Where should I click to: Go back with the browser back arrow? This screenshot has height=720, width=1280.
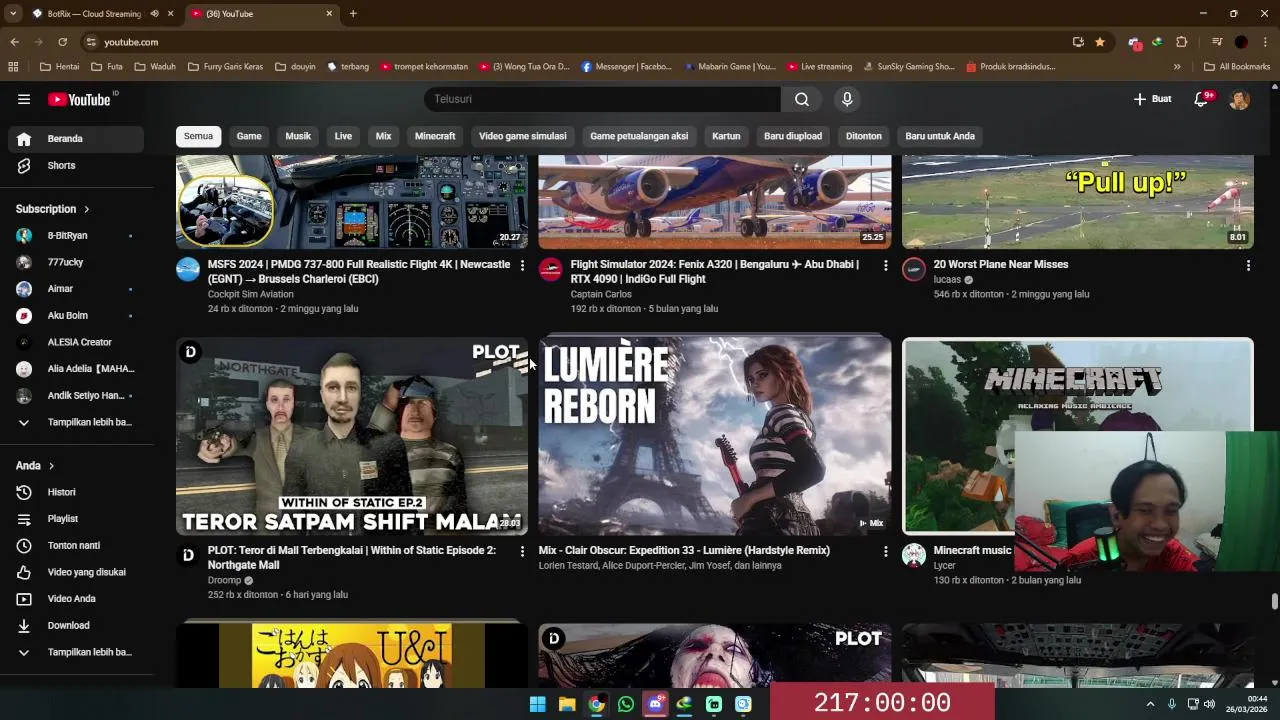(x=14, y=42)
